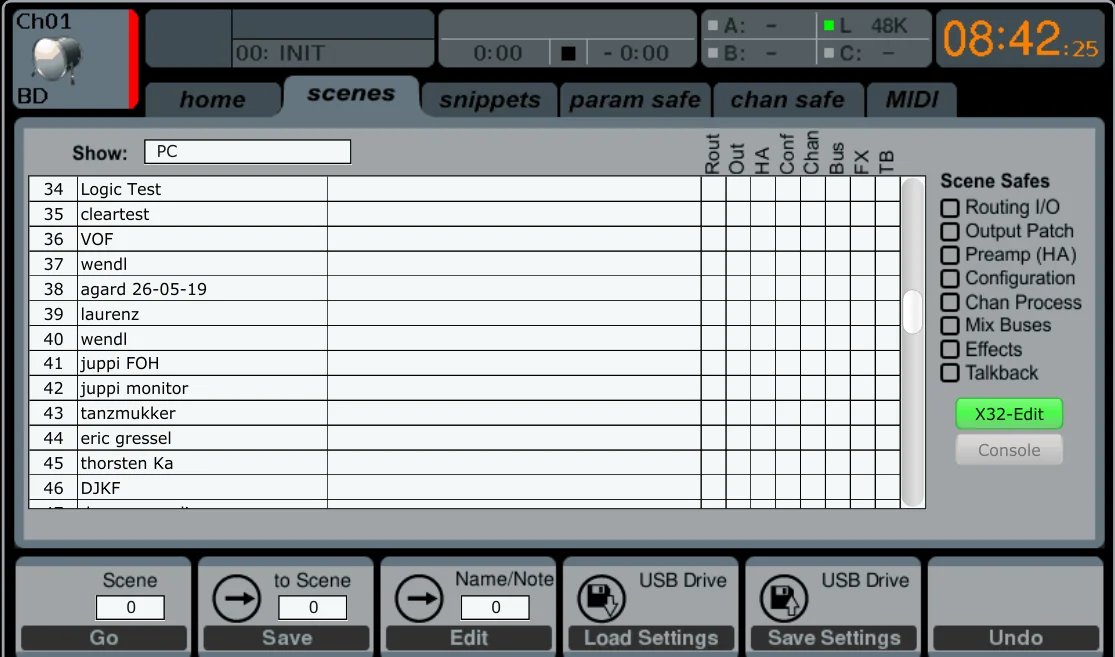Click the stop square in transport display
Viewport: 1115px width, 657px height.
568,53
